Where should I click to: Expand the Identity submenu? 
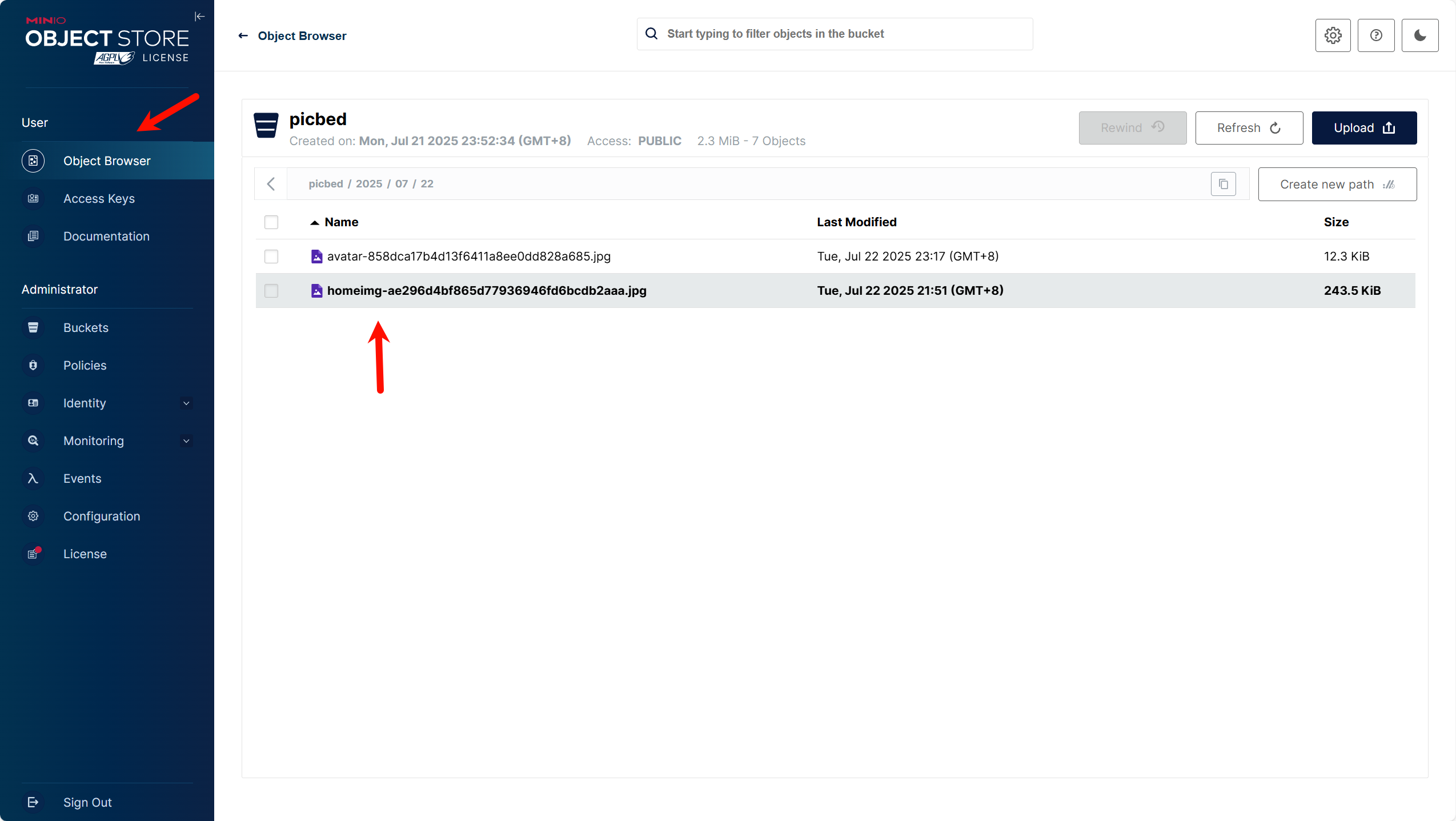[x=186, y=403]
